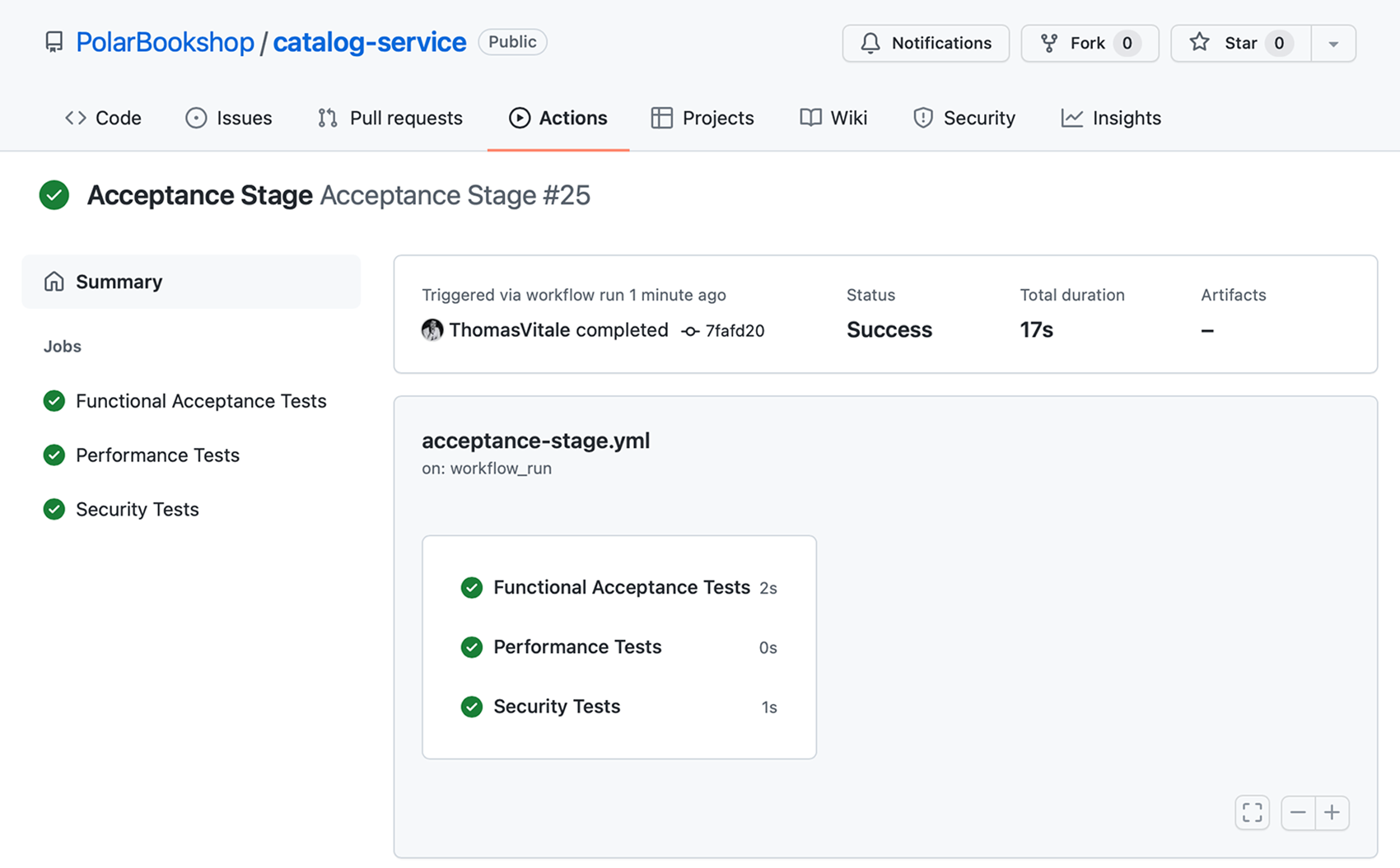Image resolution: width=1400 pixels, height=868 pixels.
Task: Click the Success status text
Action: coord(889,330)
